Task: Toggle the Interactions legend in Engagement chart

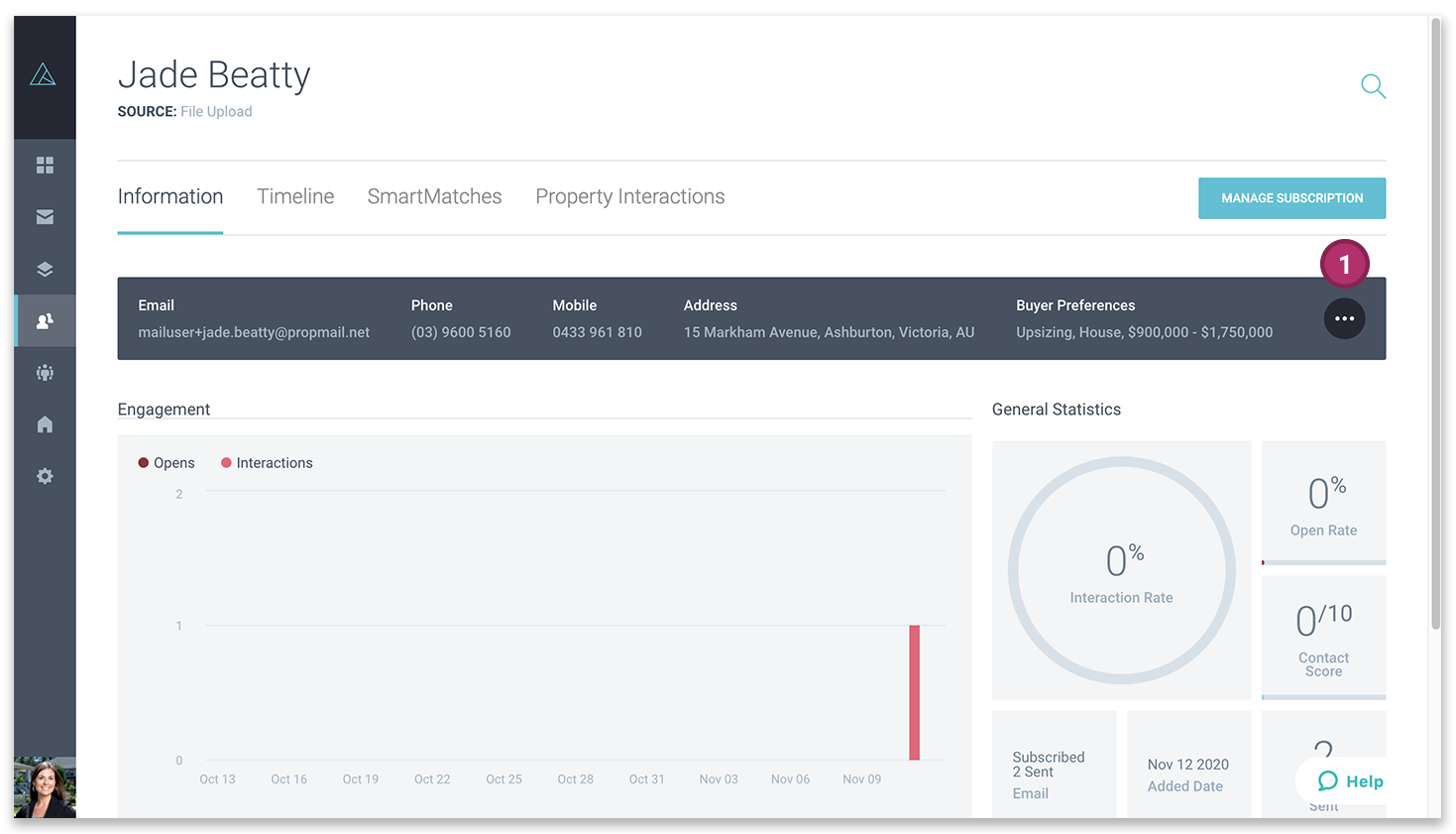Action: coord(266,462)
